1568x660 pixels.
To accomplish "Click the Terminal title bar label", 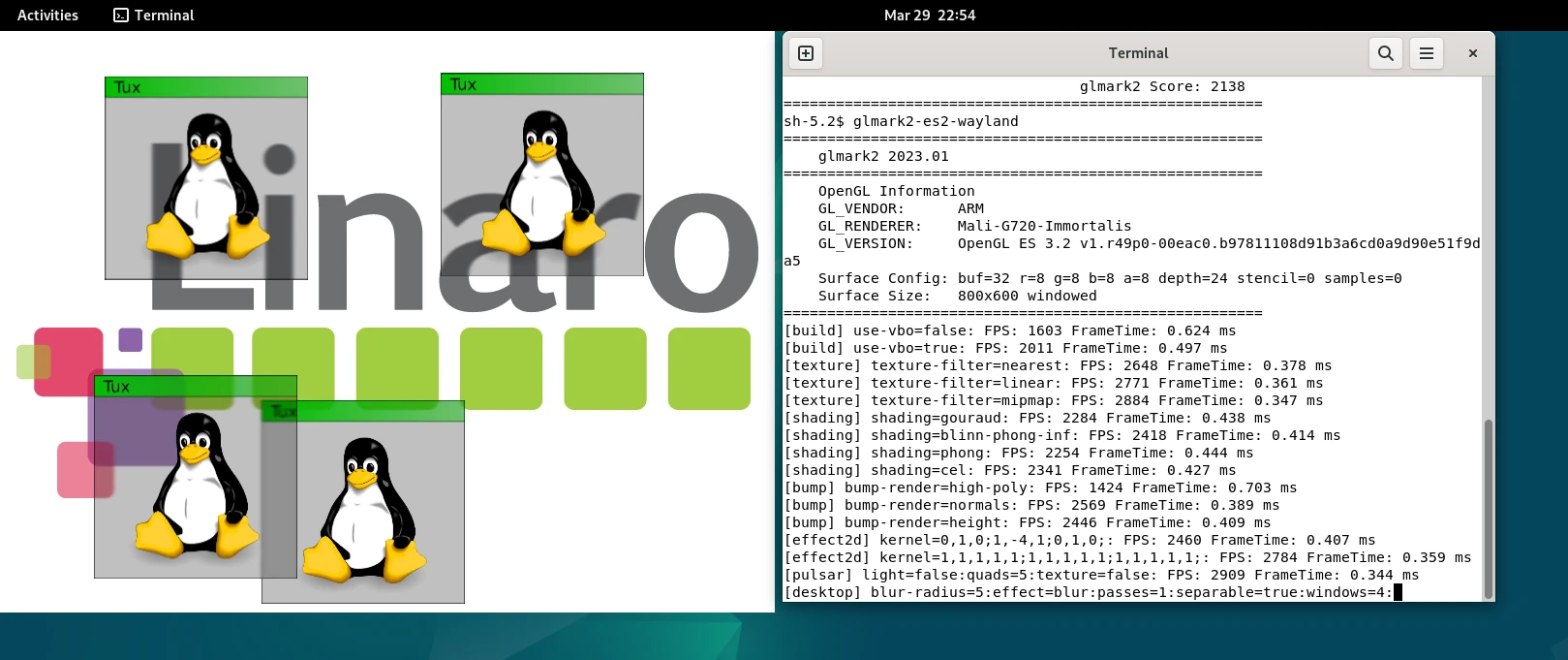I will [x=1138, y=53].
